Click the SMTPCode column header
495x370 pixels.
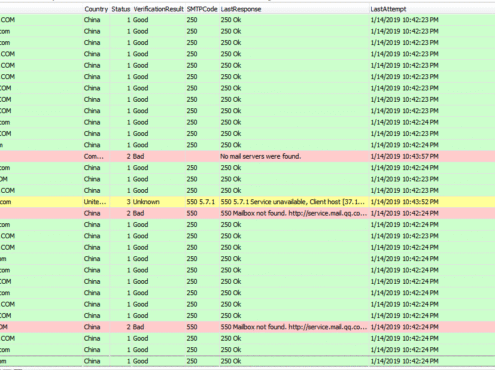[x=202, y=9]
